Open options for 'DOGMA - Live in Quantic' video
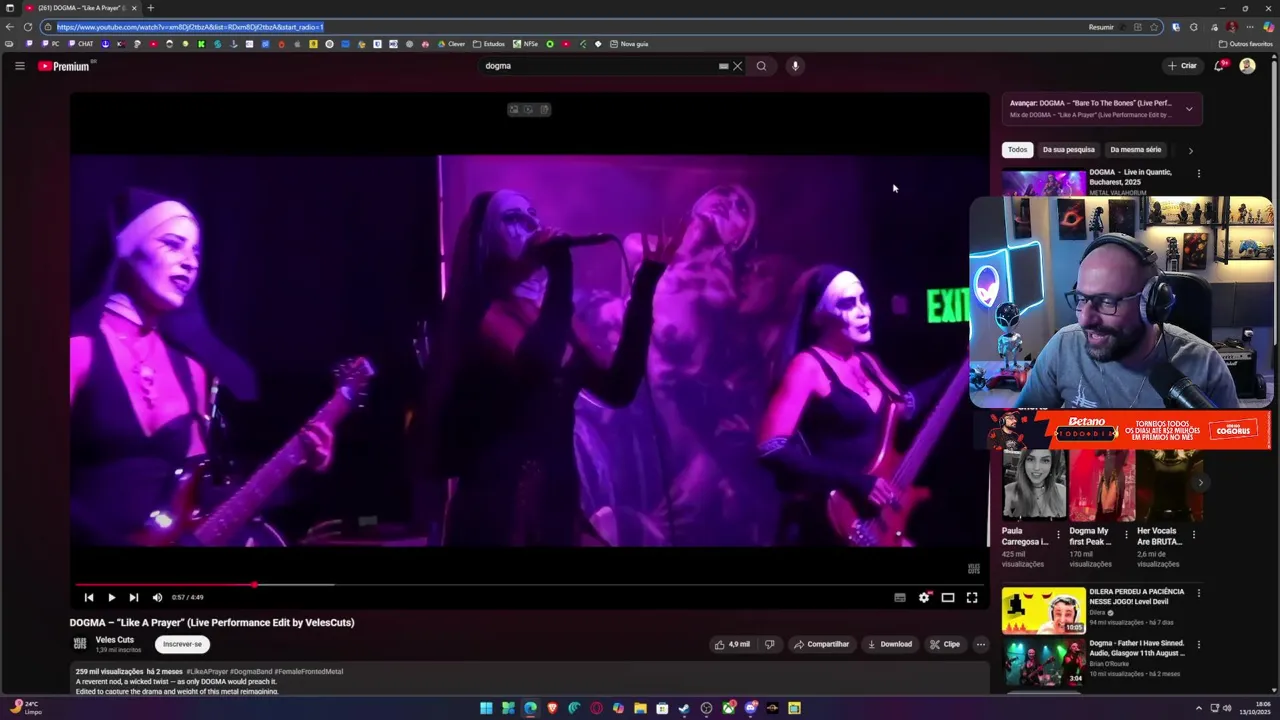The height and width of the screenshot is (720, 1280). point(1199,174)
